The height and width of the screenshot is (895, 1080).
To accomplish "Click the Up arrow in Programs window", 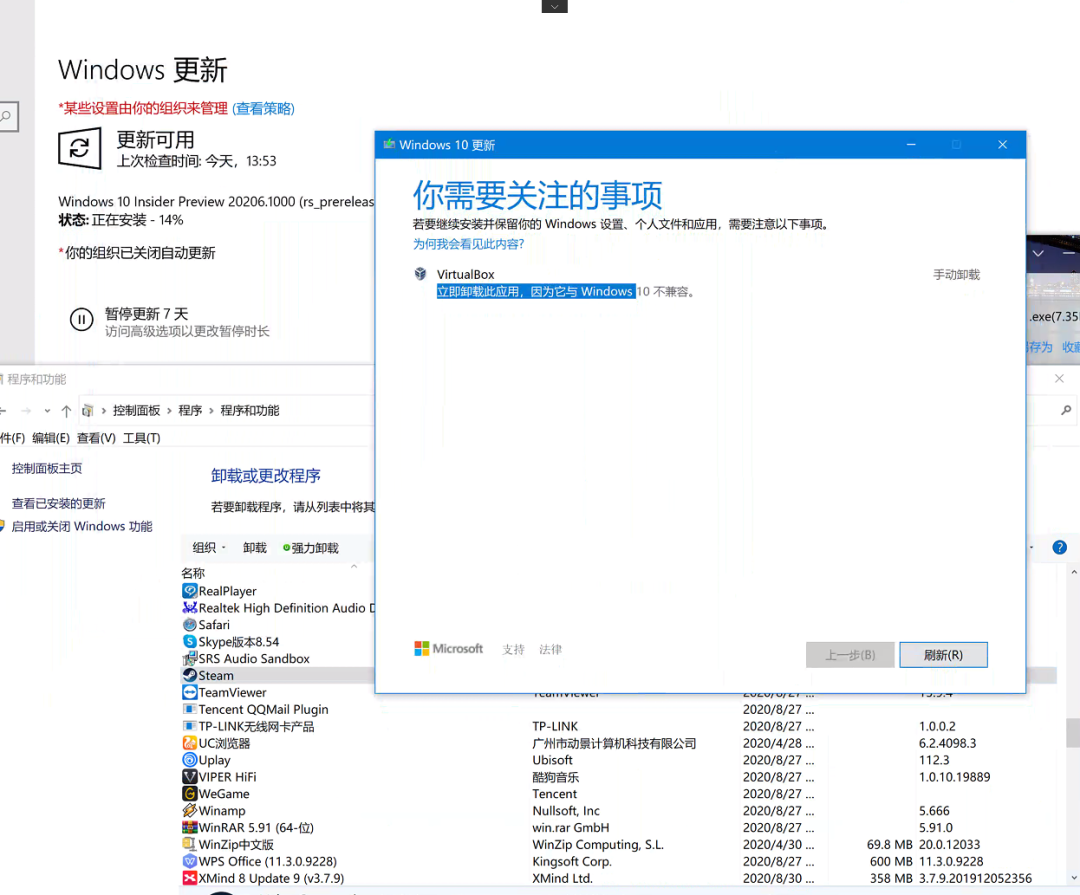I will (66, 411).
